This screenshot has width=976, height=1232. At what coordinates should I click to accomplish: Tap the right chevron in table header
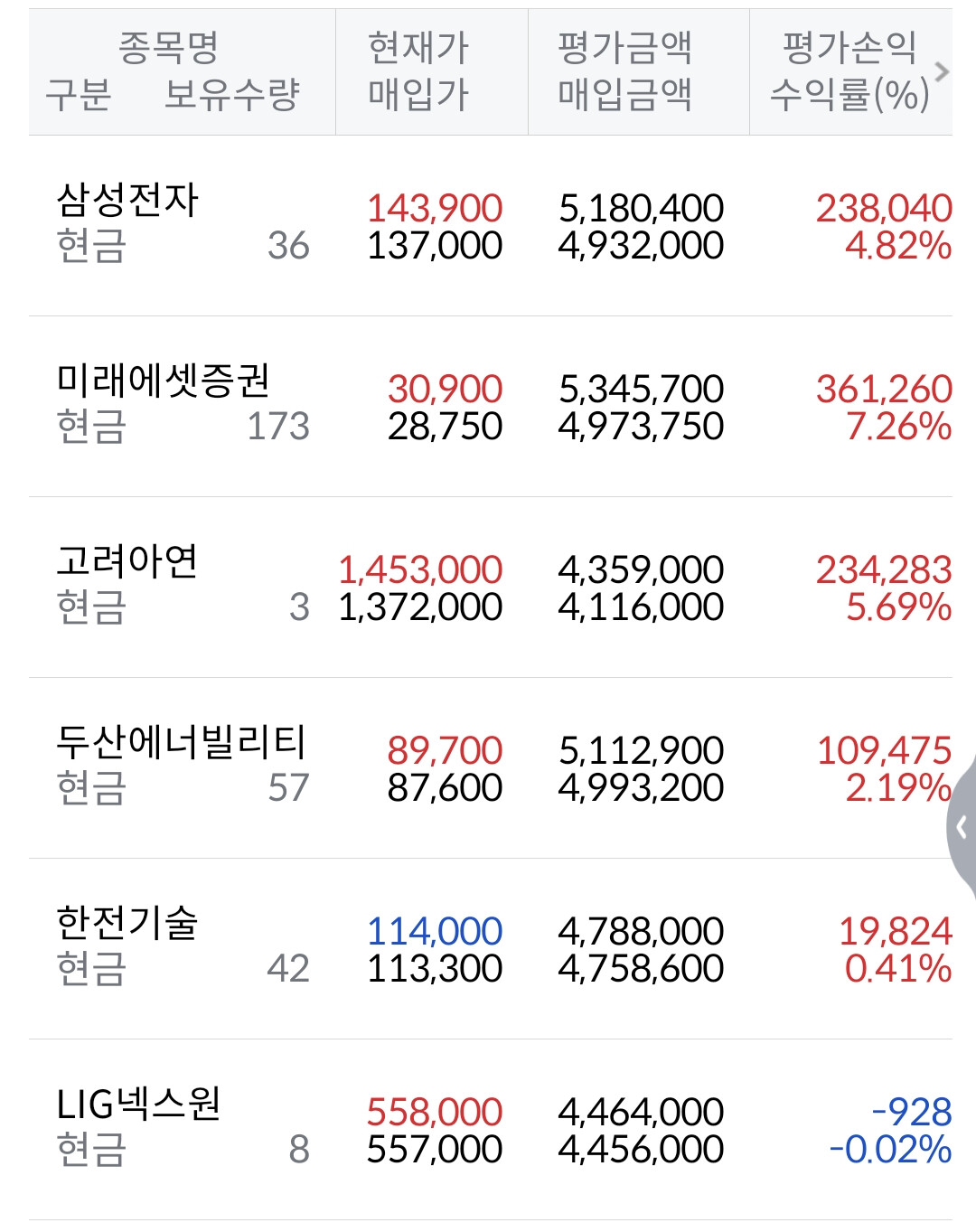click(x=942, y=71)
